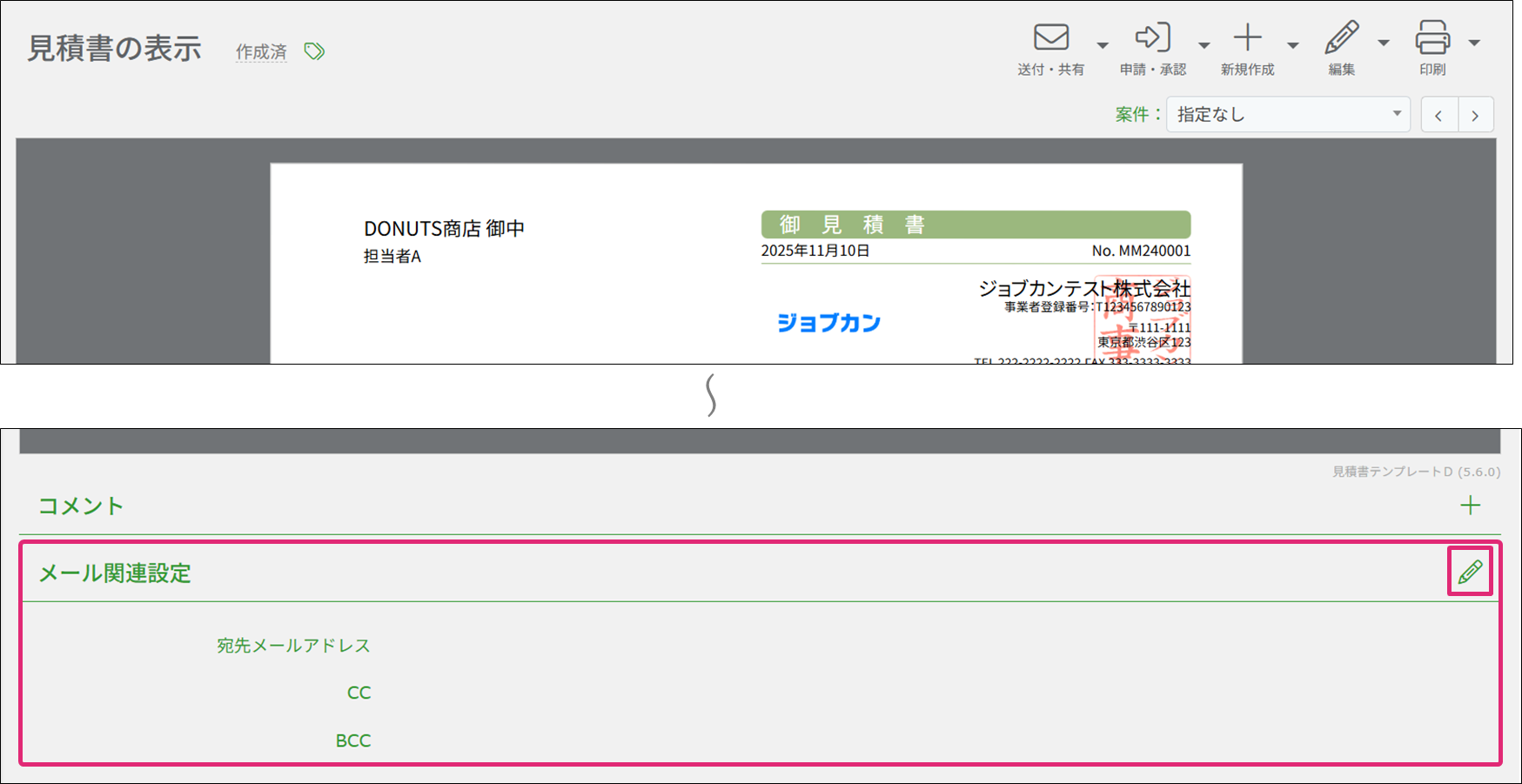Viewport: 1522px width, 784px height.
Task: Open the 案件 指定なし combo box
Action: 1287,114
